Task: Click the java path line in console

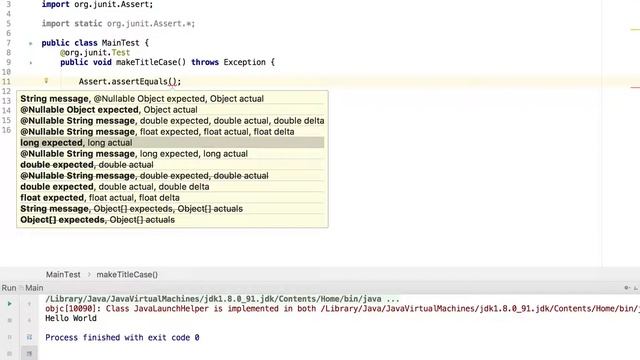Action: pos(222,299)
